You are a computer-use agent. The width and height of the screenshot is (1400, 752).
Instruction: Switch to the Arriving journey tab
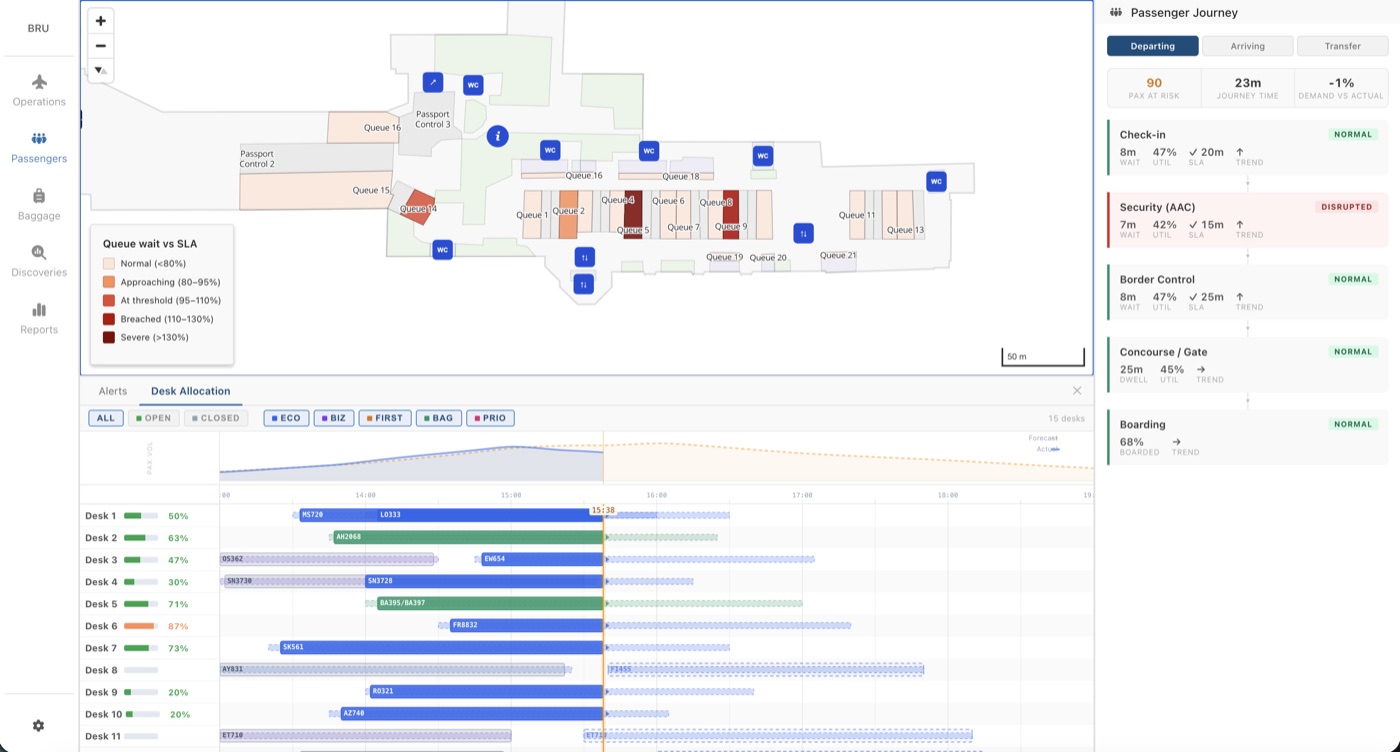1247,46
